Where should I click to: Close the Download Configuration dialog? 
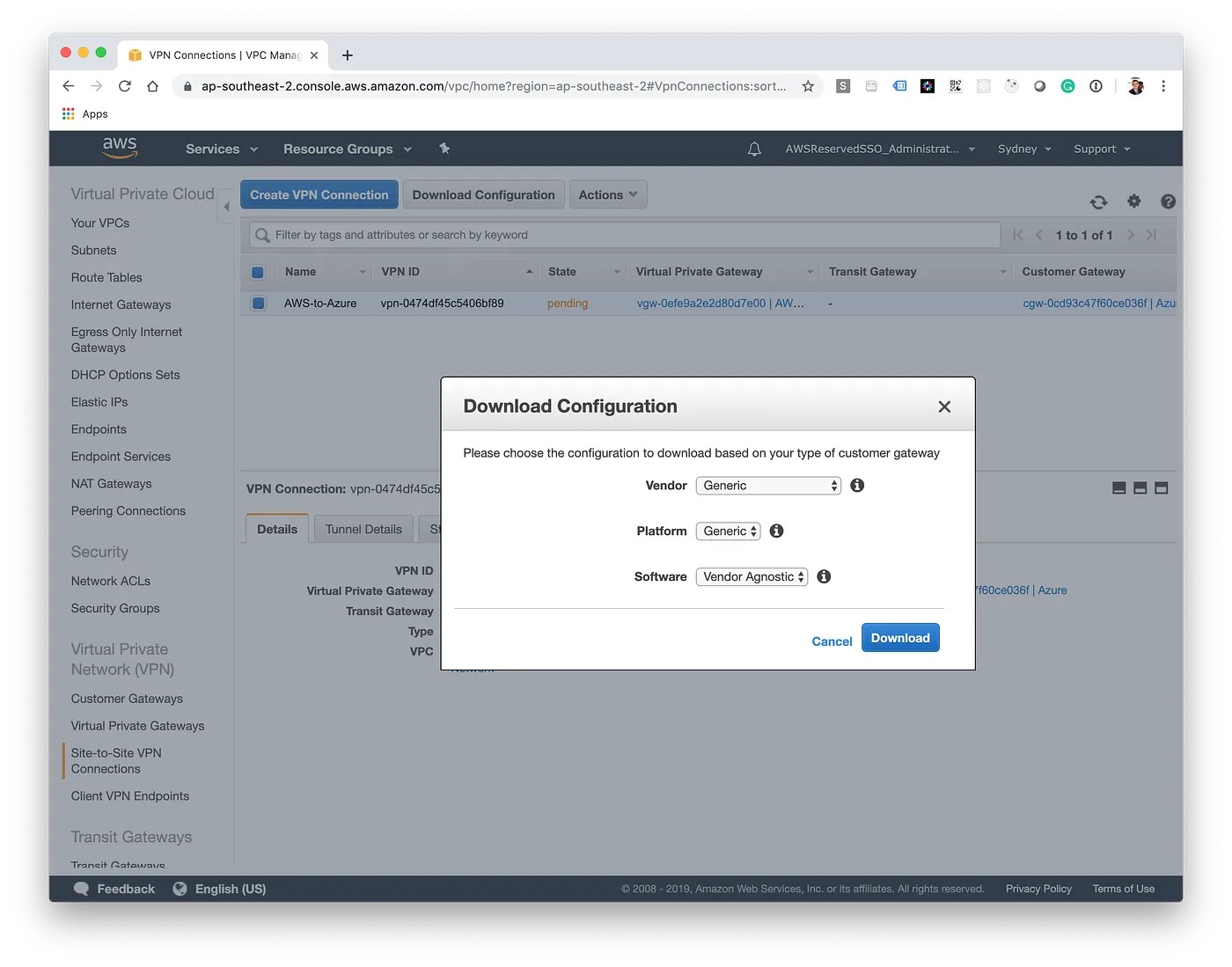944,407
